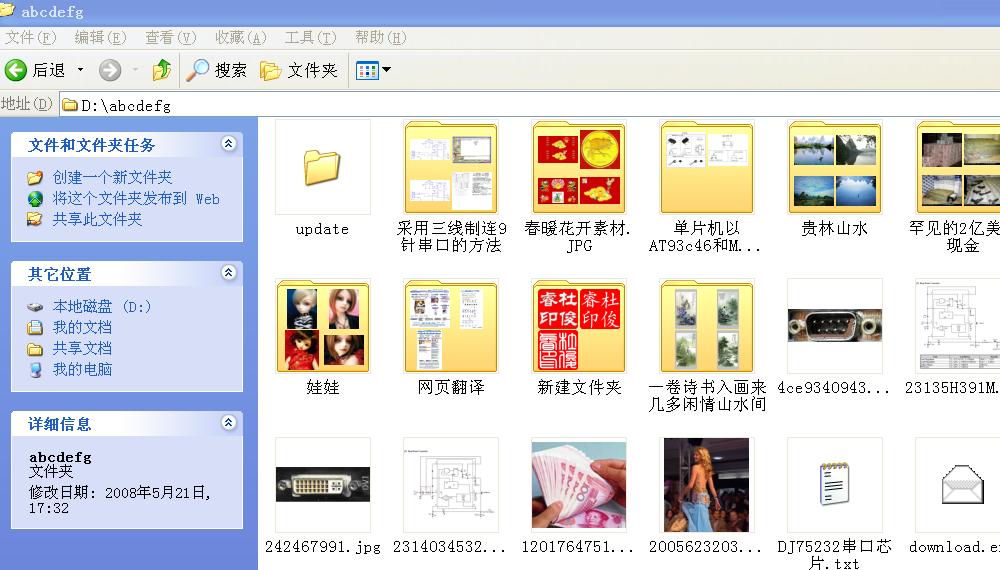The height and width of the screenshot is (570, 1000).
Task: Open the 工具(T) menu
Action: coord(310,38)
